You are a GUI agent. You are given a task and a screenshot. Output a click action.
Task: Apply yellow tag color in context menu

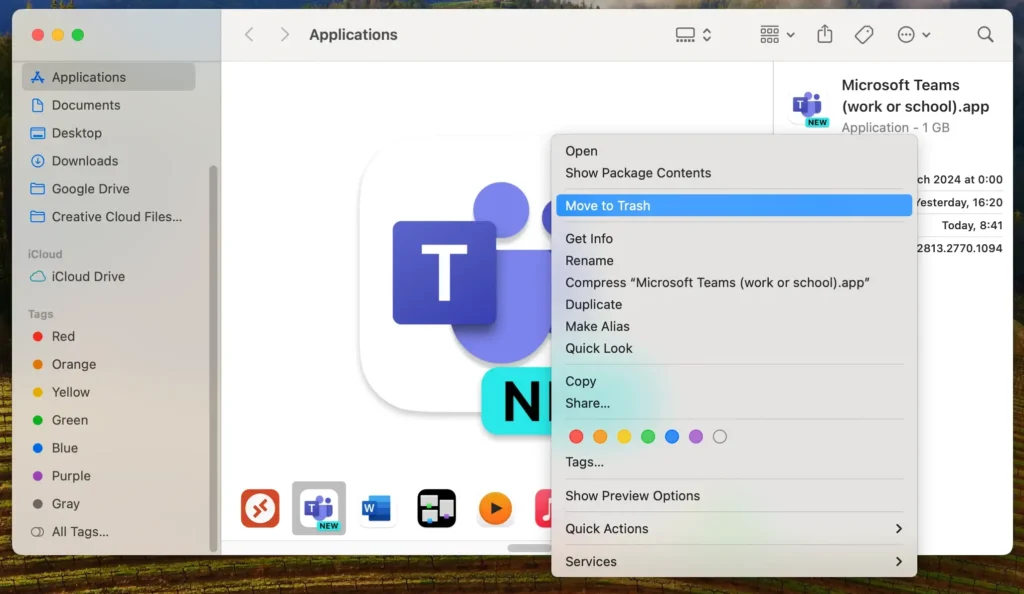point(624,437)
